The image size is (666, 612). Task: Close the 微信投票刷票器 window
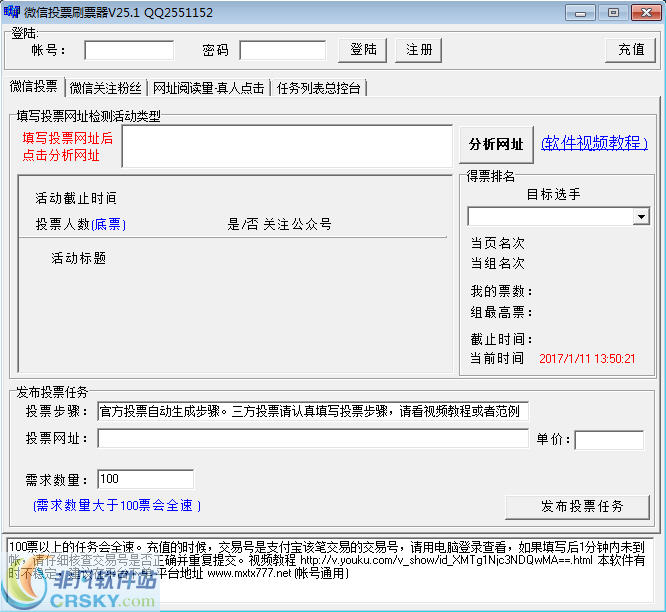[x=646, y=13]
